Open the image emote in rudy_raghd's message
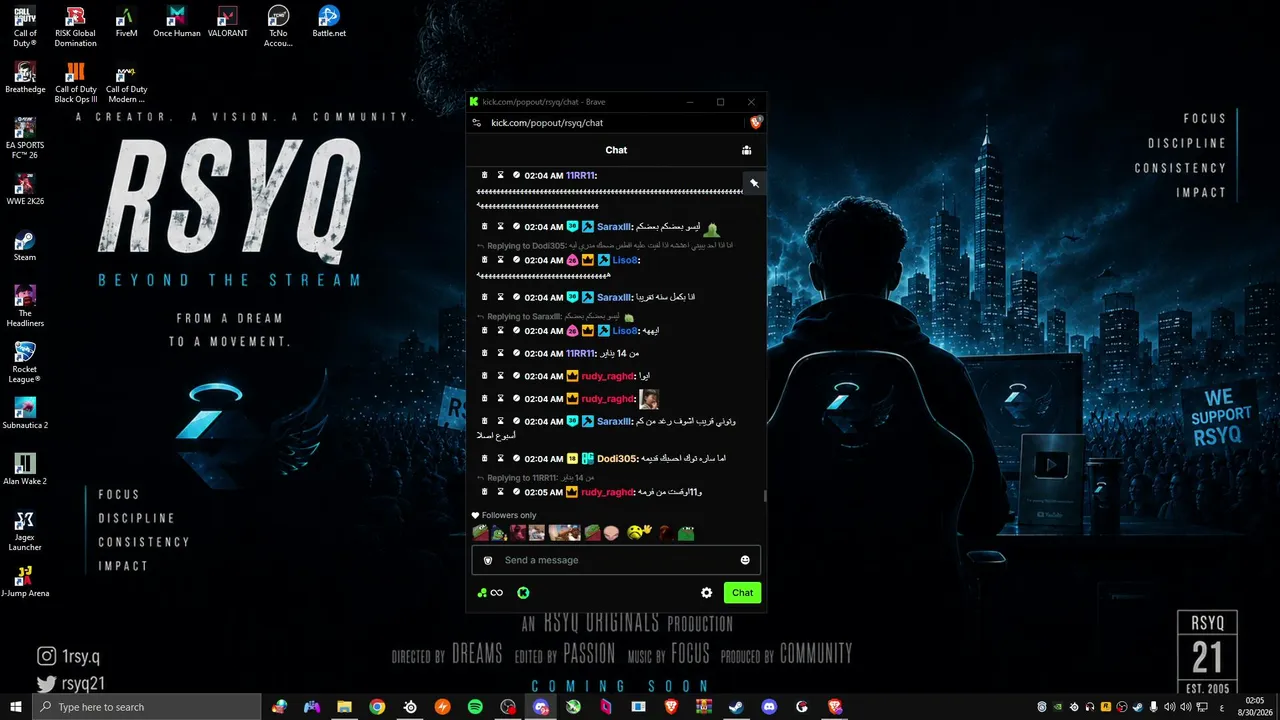The height and width of the screenshot is (720, 1280). click(649, 399)
